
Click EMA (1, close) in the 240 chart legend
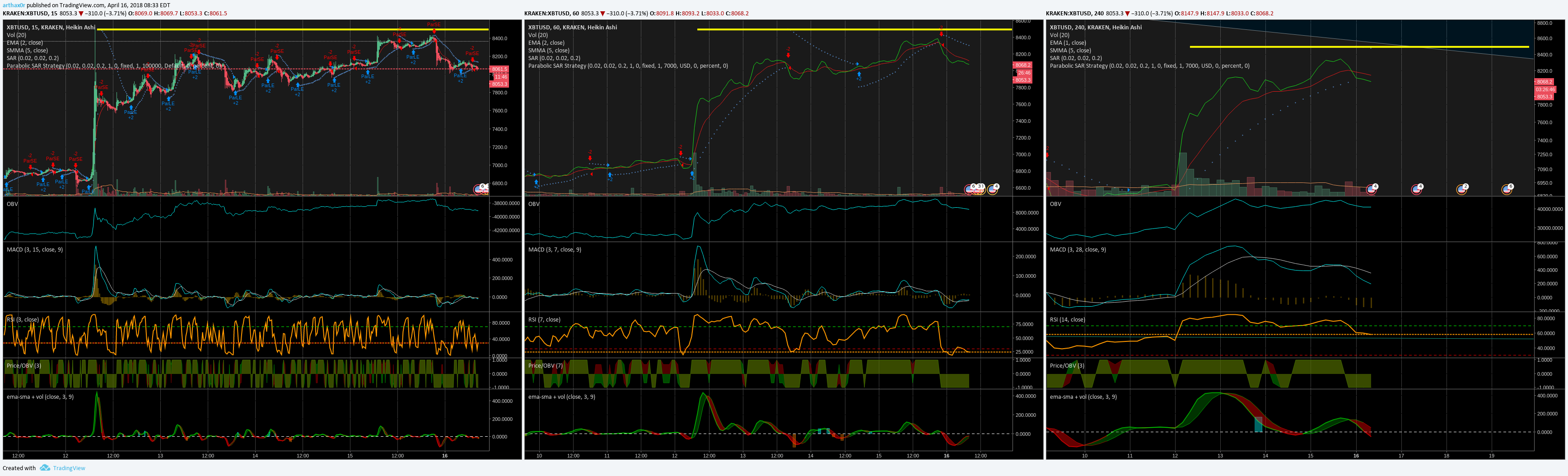(x=1068, y=42)
